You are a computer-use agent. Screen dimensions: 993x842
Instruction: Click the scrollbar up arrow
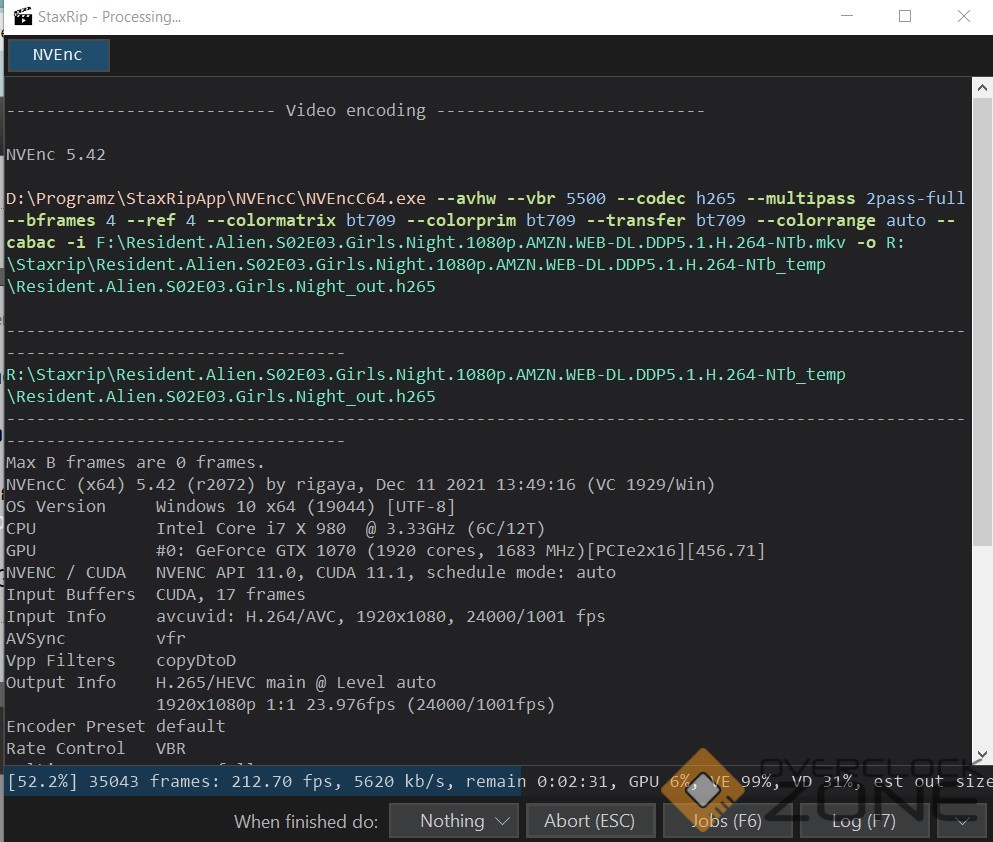(x=982, y=88)
